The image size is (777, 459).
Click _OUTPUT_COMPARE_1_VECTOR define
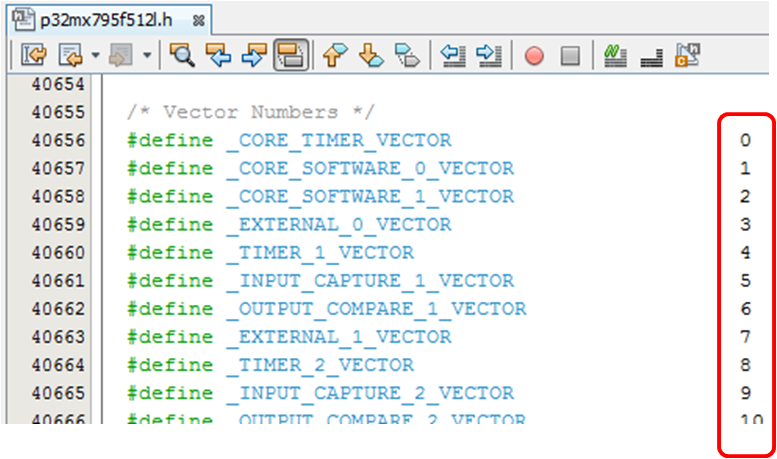coord(377,309)
